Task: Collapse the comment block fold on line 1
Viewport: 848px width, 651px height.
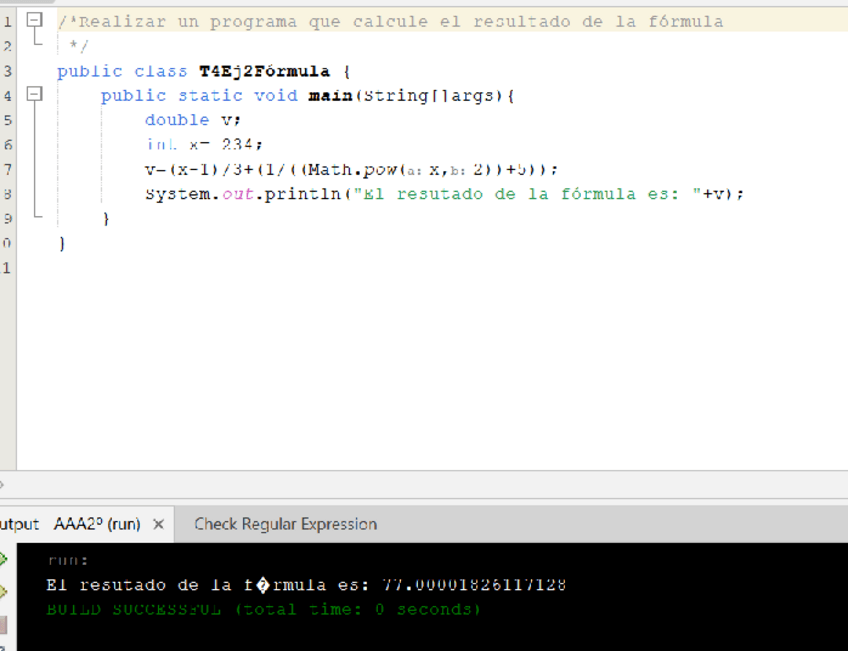Action: [x=35, y=21]
